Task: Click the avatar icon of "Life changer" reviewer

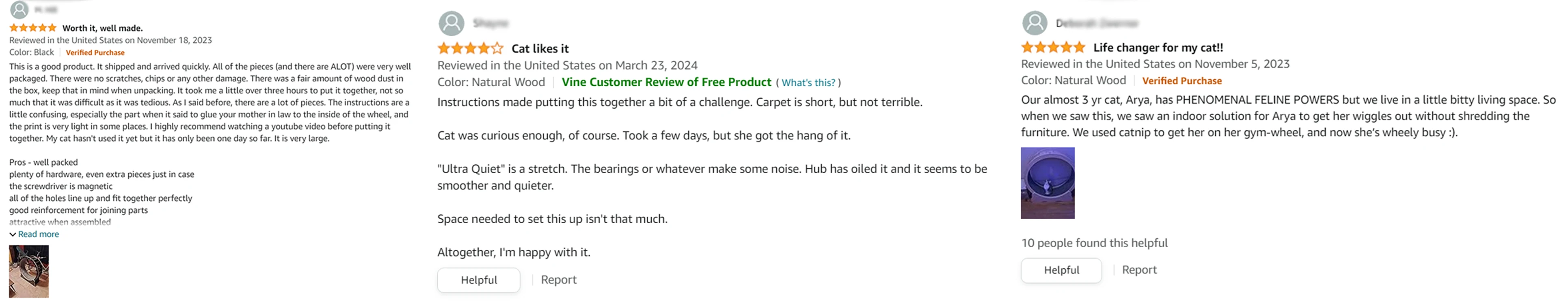Action: (x=1034, y=23)
